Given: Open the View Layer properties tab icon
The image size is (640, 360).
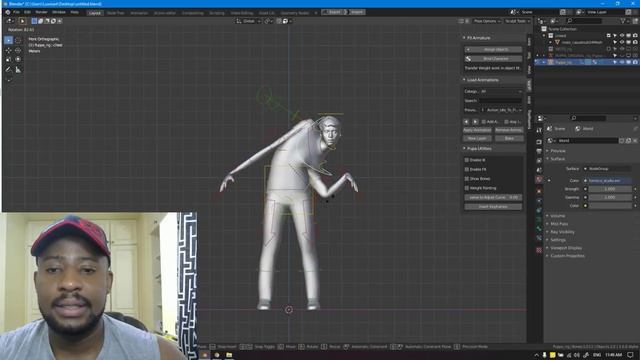Looking at the screenshot, I should coord(539,161).
